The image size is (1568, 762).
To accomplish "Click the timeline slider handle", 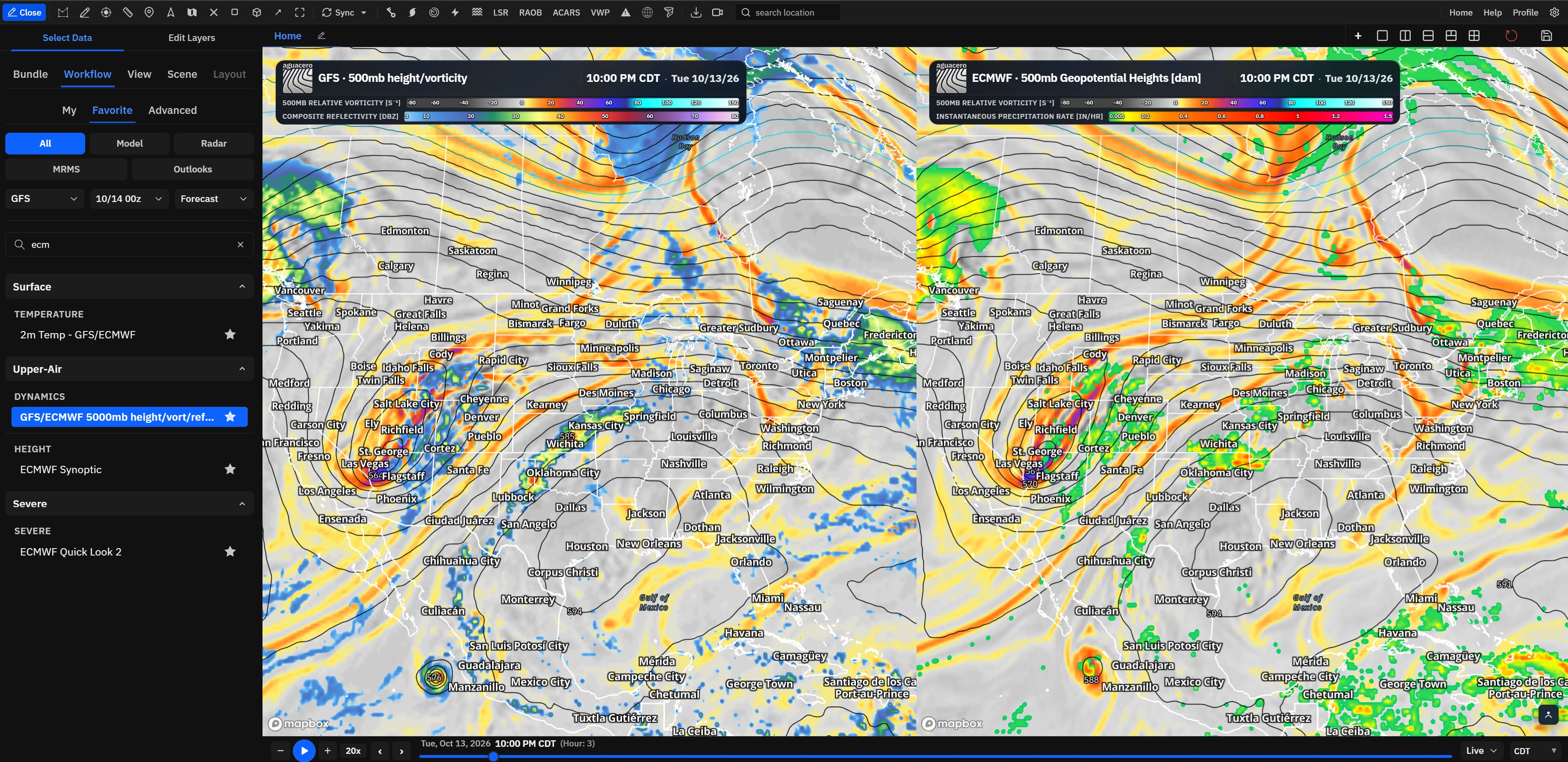I will pyautogui.click(x=493, y=757).
